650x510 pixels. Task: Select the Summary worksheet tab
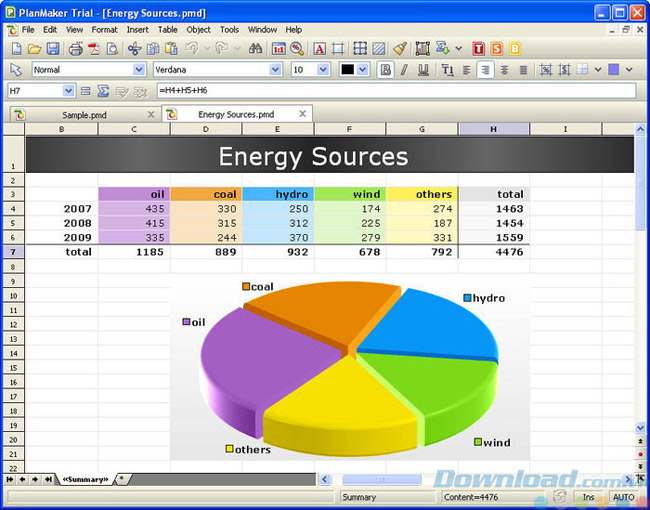coord(84,480)
